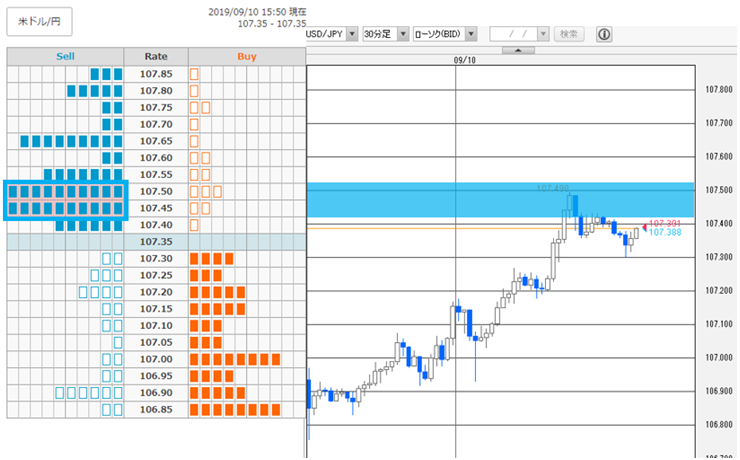Select the 106.85 rate row

coord(156,410)
